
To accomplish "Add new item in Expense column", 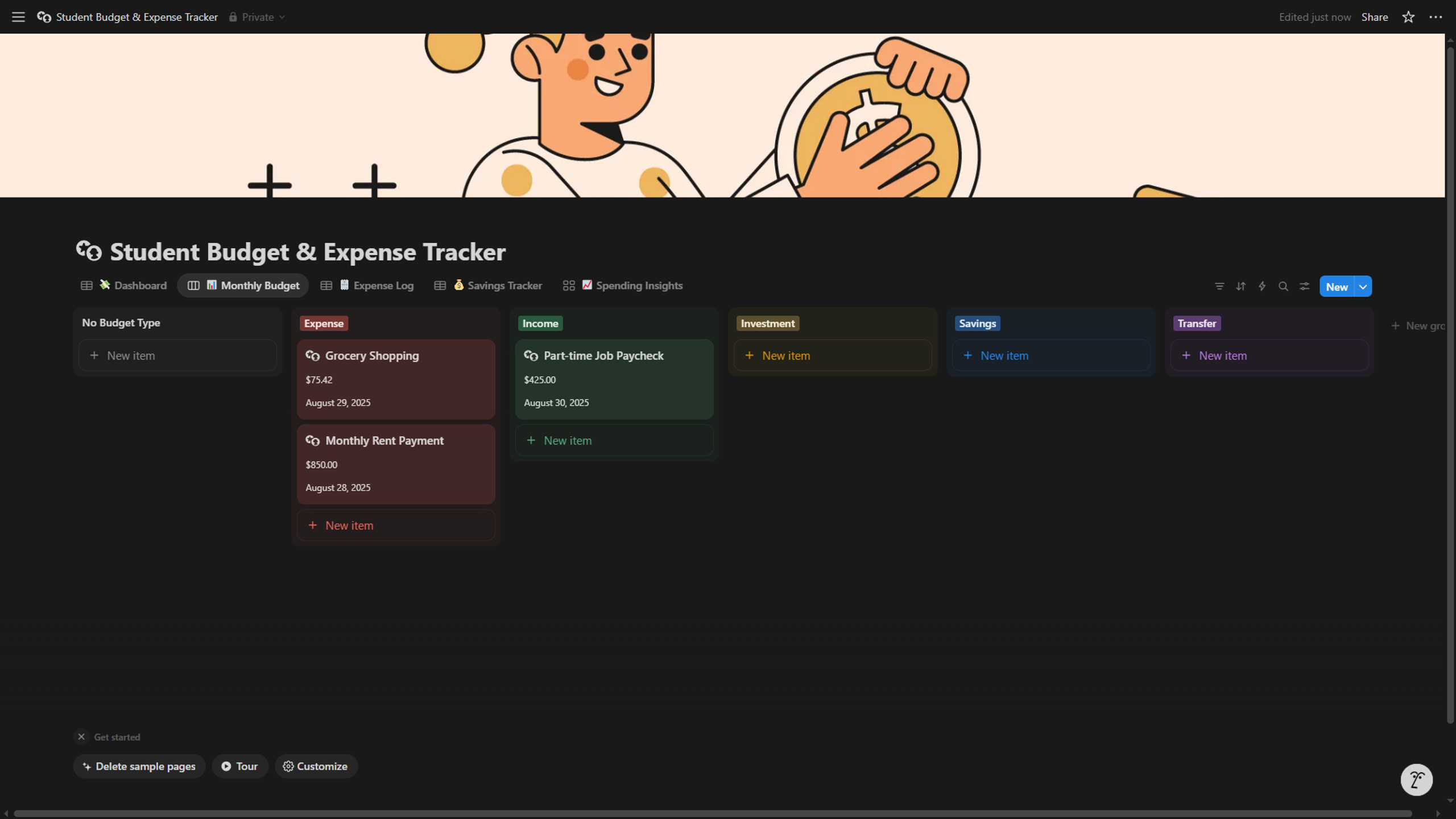I will (396, 526).
